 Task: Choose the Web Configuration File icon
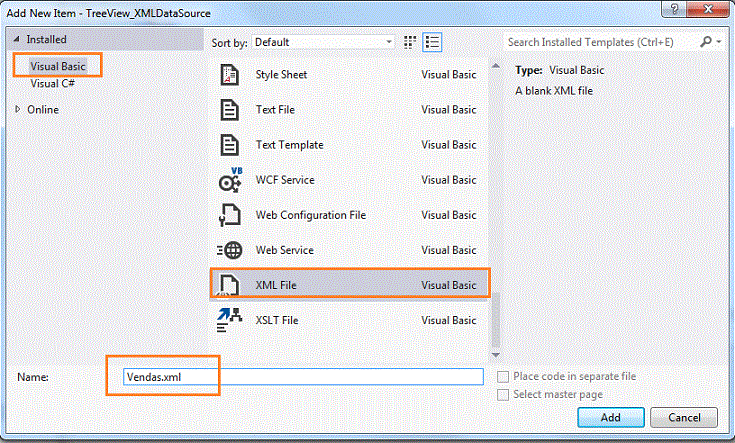[230, 215]
